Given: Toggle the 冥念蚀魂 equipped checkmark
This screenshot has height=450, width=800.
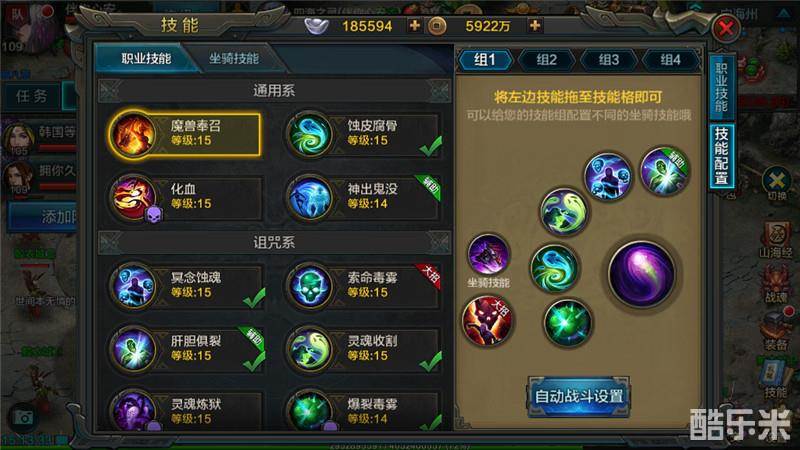Looking at the screenshot, I should (254, 298).
